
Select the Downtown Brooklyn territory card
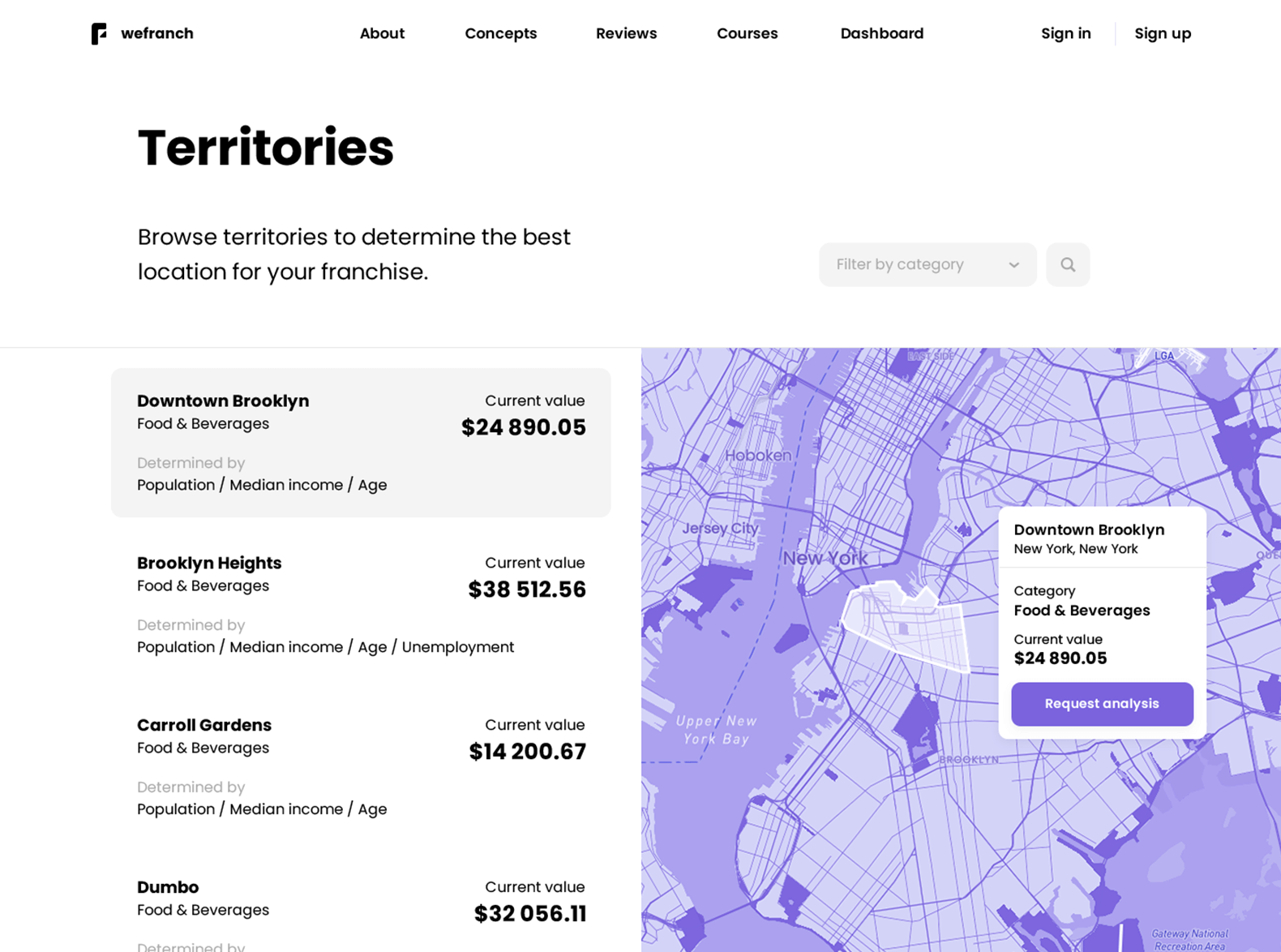(x=361, y=443)
